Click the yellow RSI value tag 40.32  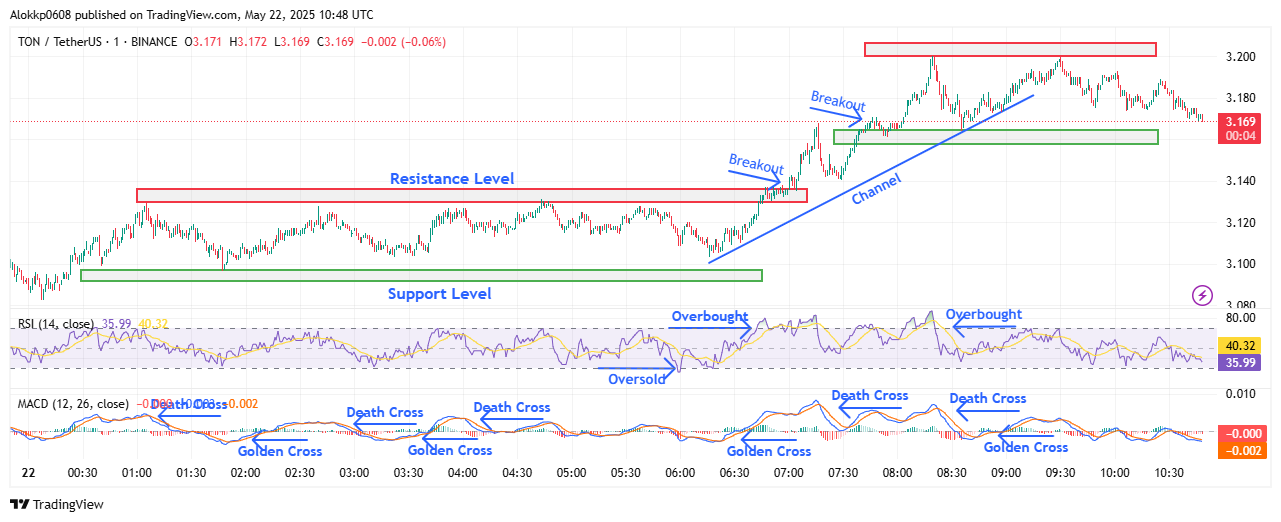pos(1240,345)
